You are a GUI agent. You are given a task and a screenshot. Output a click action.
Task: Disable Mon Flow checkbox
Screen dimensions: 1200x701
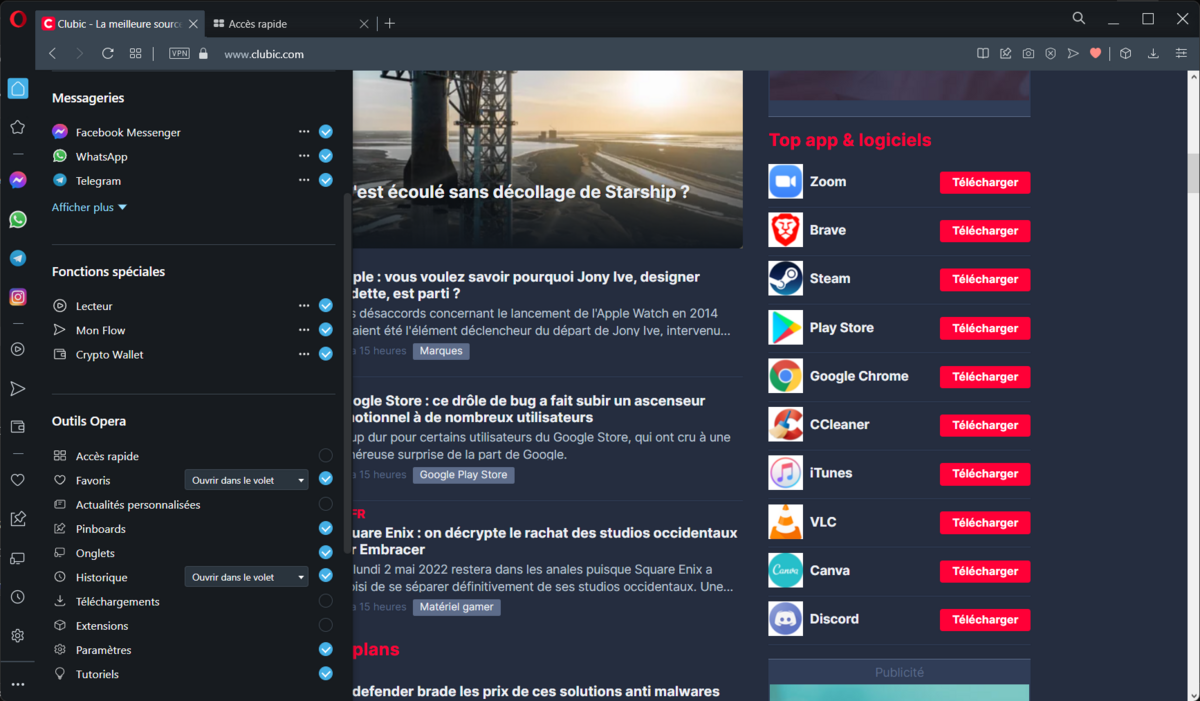coord(326,330)
